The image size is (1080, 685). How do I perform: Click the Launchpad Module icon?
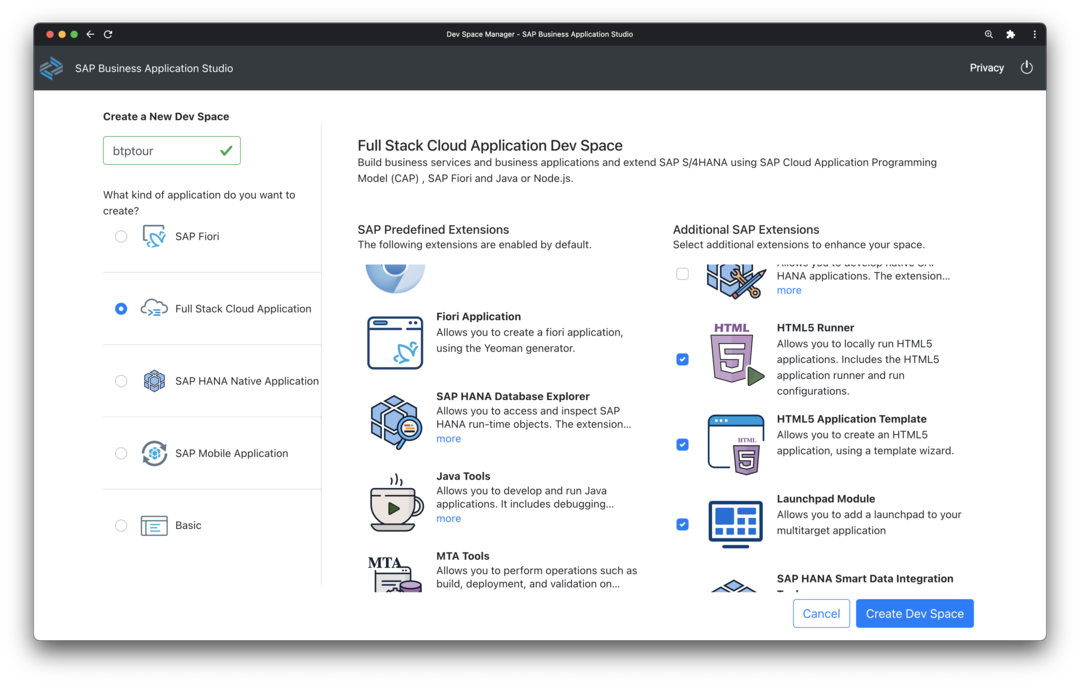(x=735, y=522)
